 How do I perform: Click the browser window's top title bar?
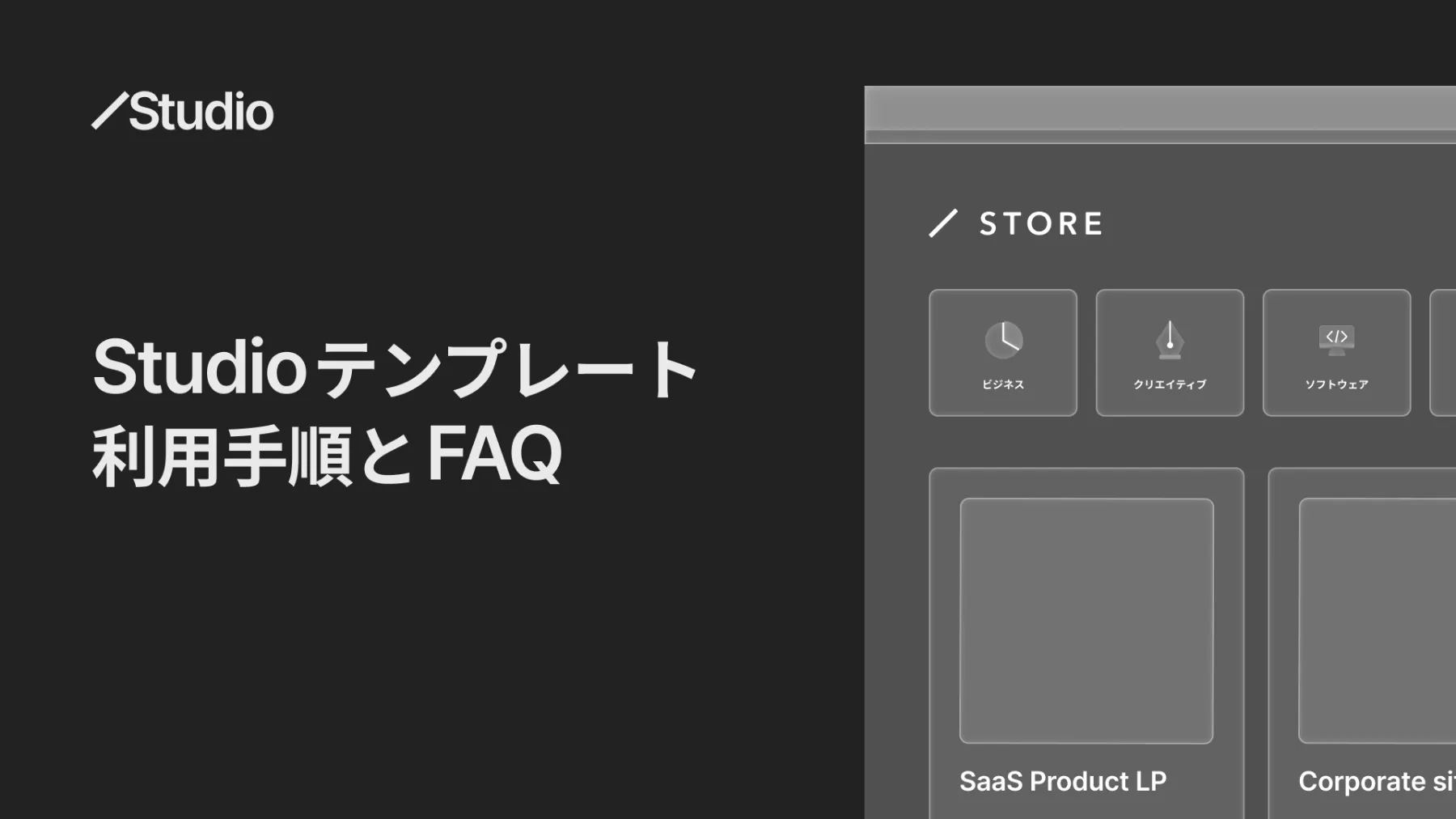click(x=1160, y=114)
